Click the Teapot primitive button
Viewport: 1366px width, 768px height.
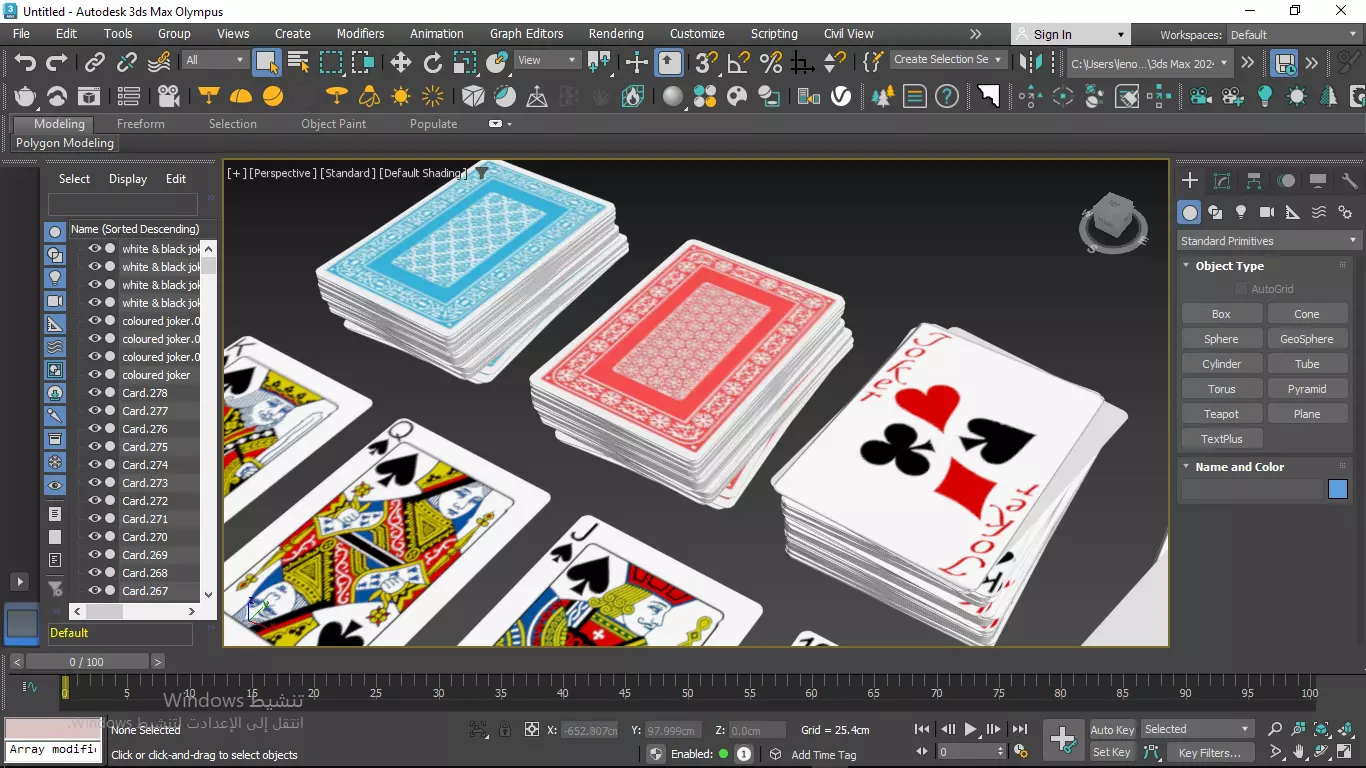point(1221,414)
